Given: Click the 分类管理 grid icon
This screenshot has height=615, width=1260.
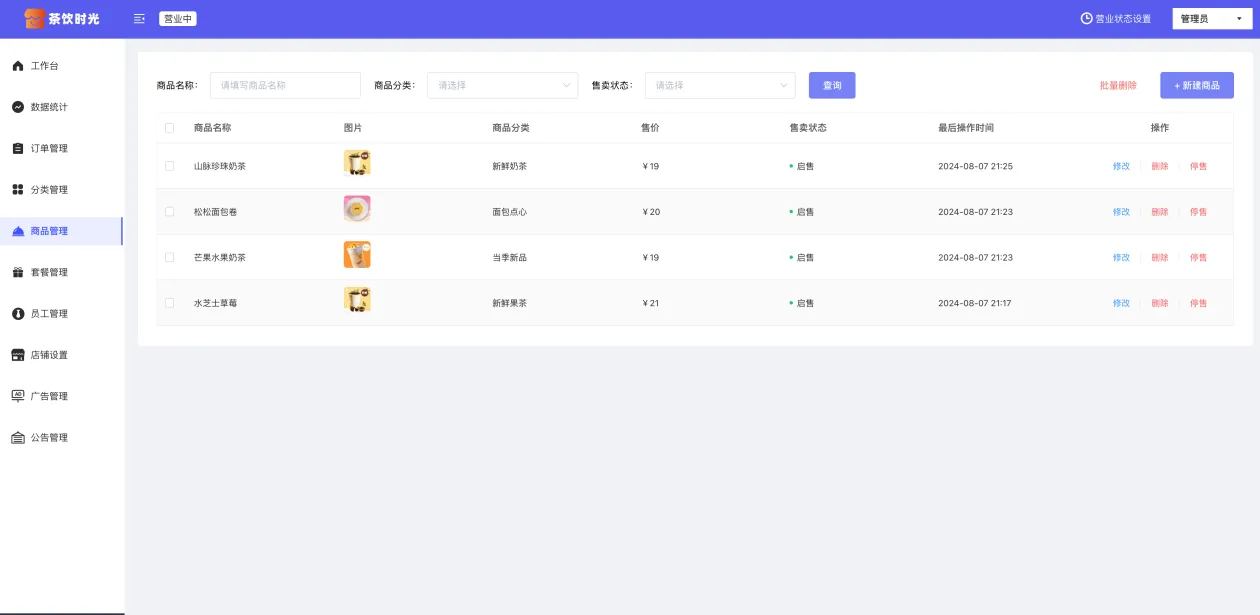Looking at the screenshot, I should coord(18,190).
